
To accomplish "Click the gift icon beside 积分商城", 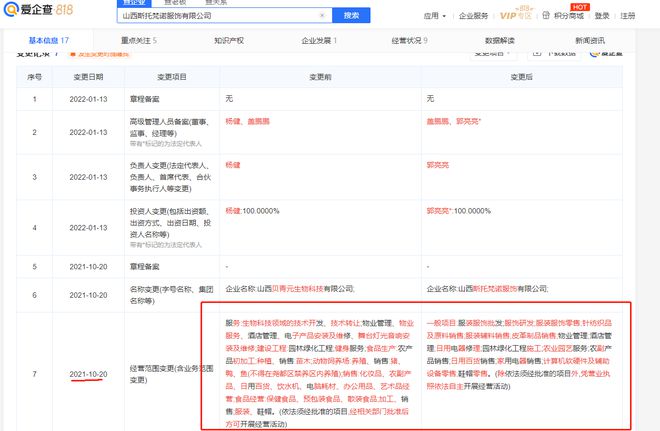I will coord(546,16).
